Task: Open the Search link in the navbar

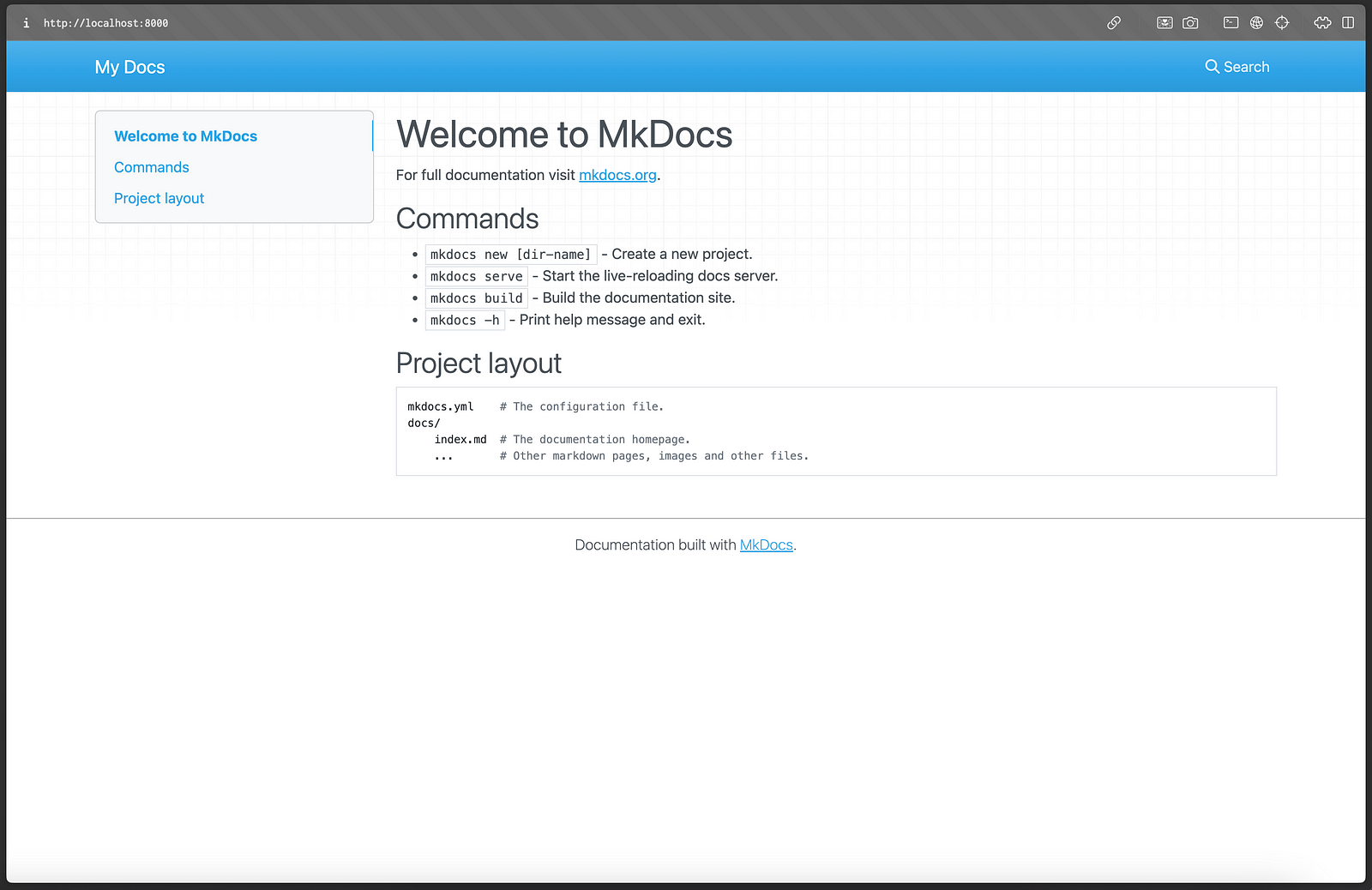Action: tap(1237, 67)
